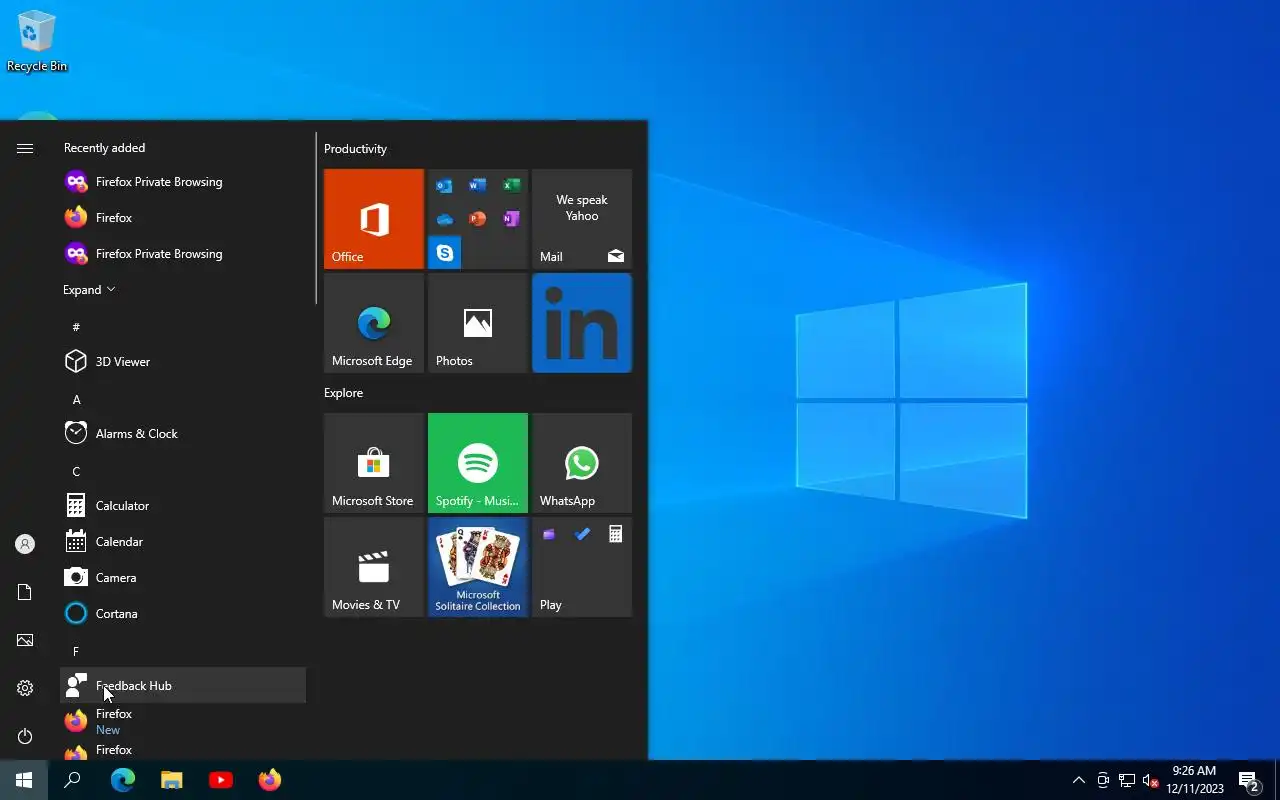Open the small PowerPoint tile

click(x=477, y=219)
